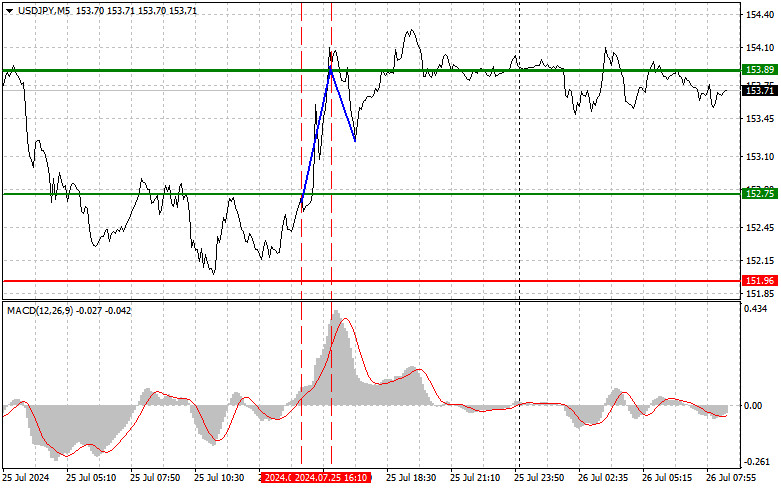Click the 153.10 price scale value
The height and width of the screenshot is (489, 781).
coord(760,156)
